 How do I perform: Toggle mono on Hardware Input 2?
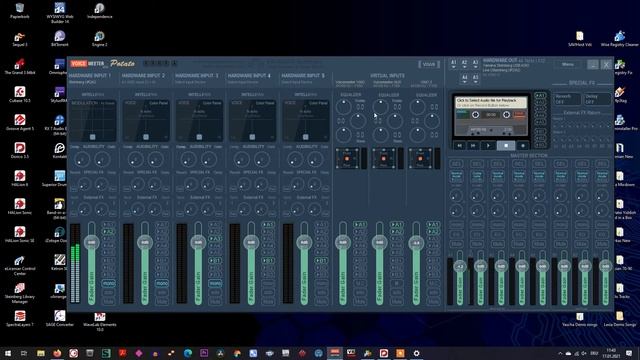(162, 283)
